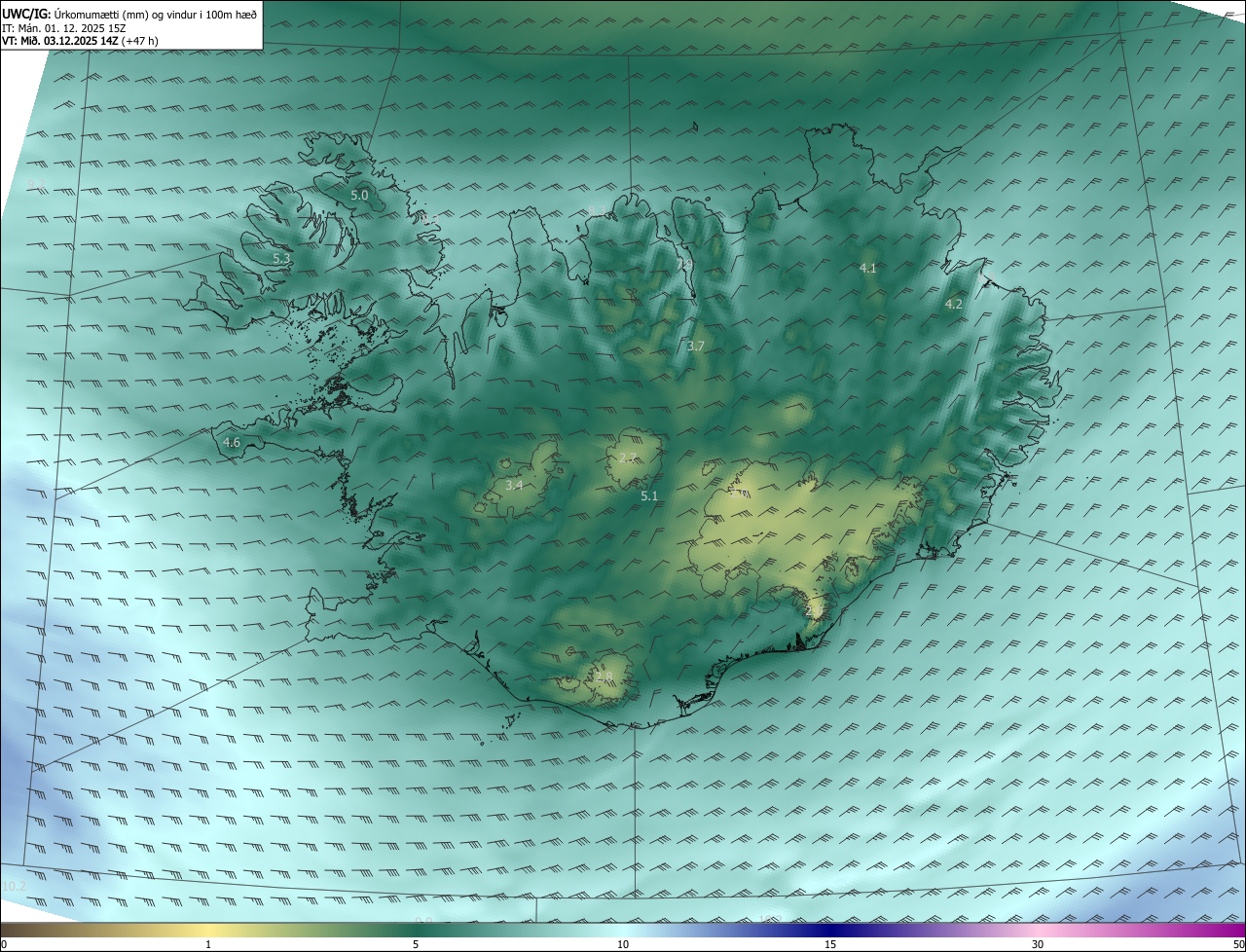Click the VT: Mið. 03.12.2025 14Z (+47 h) line
The image size is (1246, 952).
(x=80, y=42)
